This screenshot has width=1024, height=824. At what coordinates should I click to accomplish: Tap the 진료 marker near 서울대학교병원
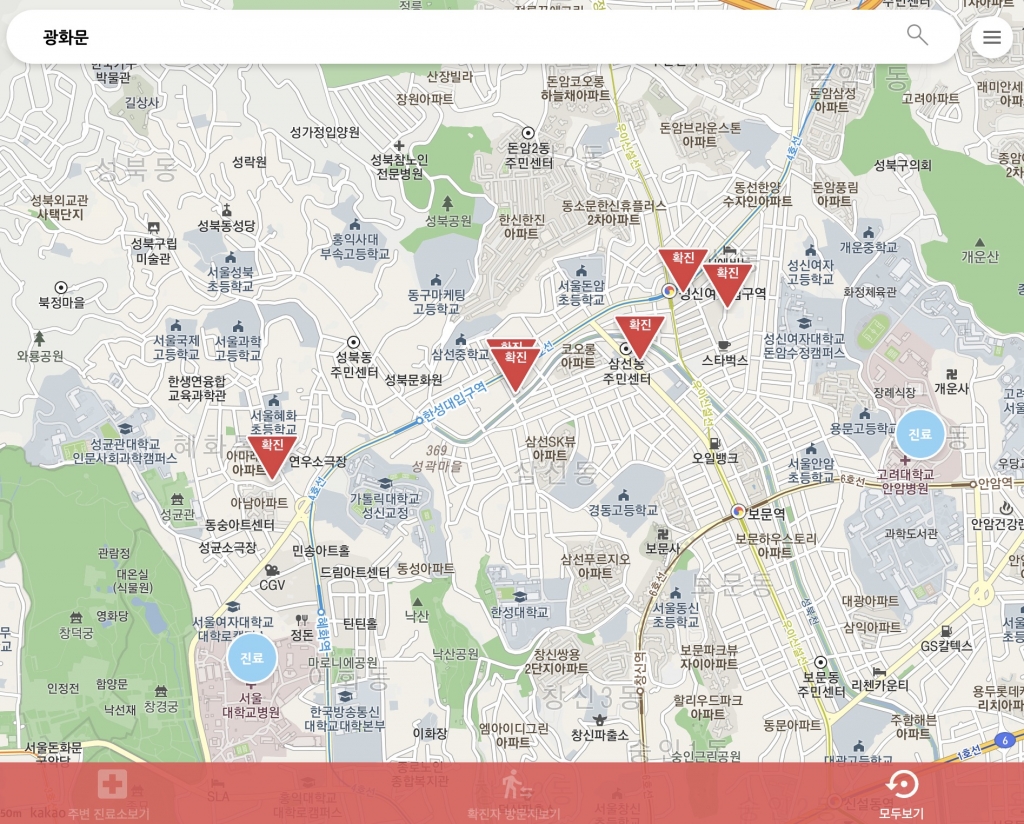(252, 658)
